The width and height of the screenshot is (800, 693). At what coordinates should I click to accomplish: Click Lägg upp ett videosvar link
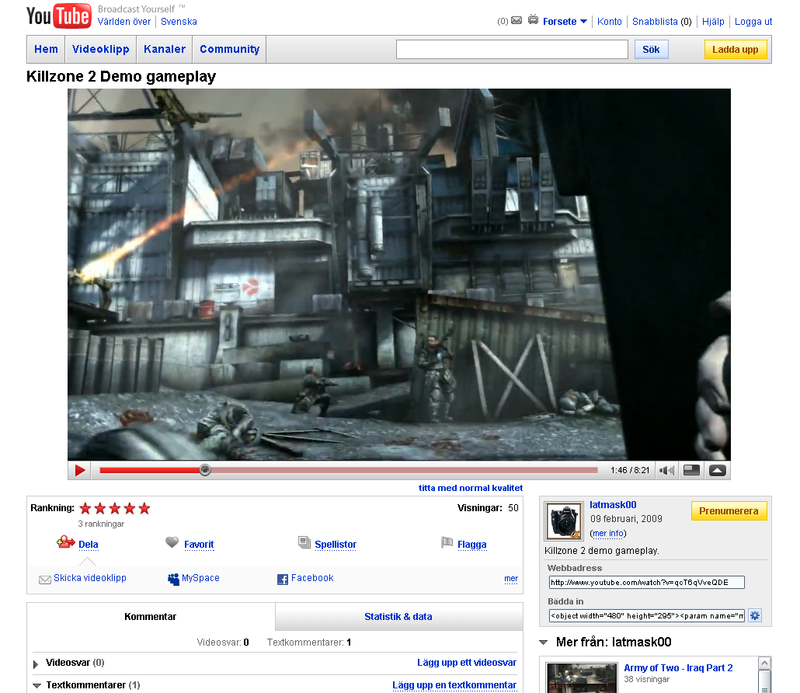(x=467, y=662)
